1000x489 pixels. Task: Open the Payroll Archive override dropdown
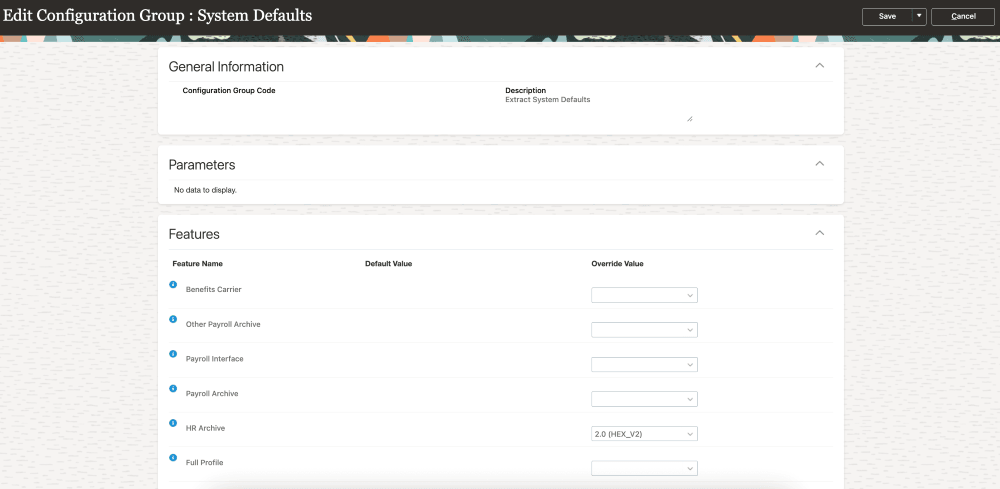644,399
